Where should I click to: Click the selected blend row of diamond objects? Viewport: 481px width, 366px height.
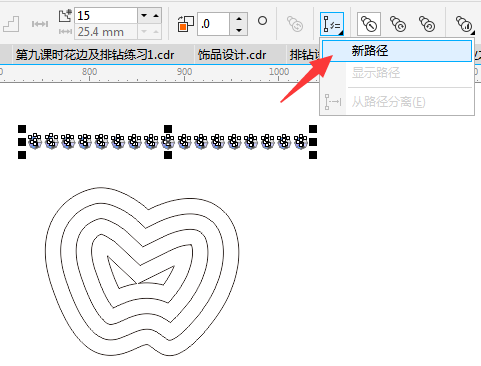(x=168, y=141)
